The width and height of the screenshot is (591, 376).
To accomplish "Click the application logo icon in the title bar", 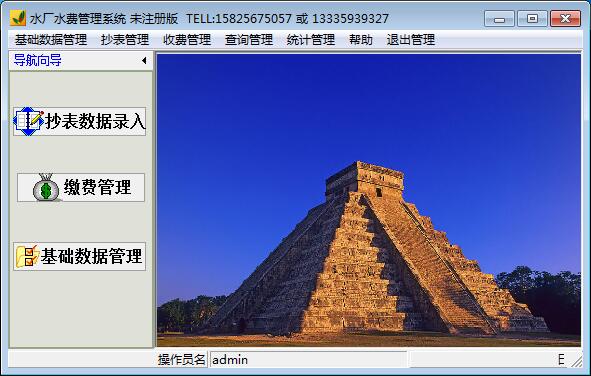I will pyautogui.click(x=18, y=18).
